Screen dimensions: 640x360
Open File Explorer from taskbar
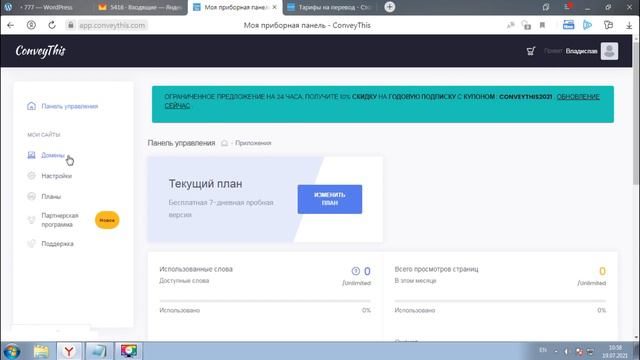(41, 351)
